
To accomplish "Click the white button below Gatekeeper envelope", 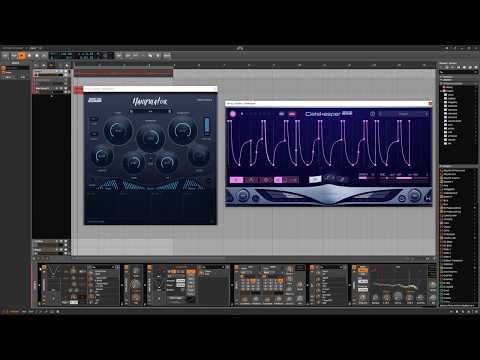I will [x=315, y=179].
